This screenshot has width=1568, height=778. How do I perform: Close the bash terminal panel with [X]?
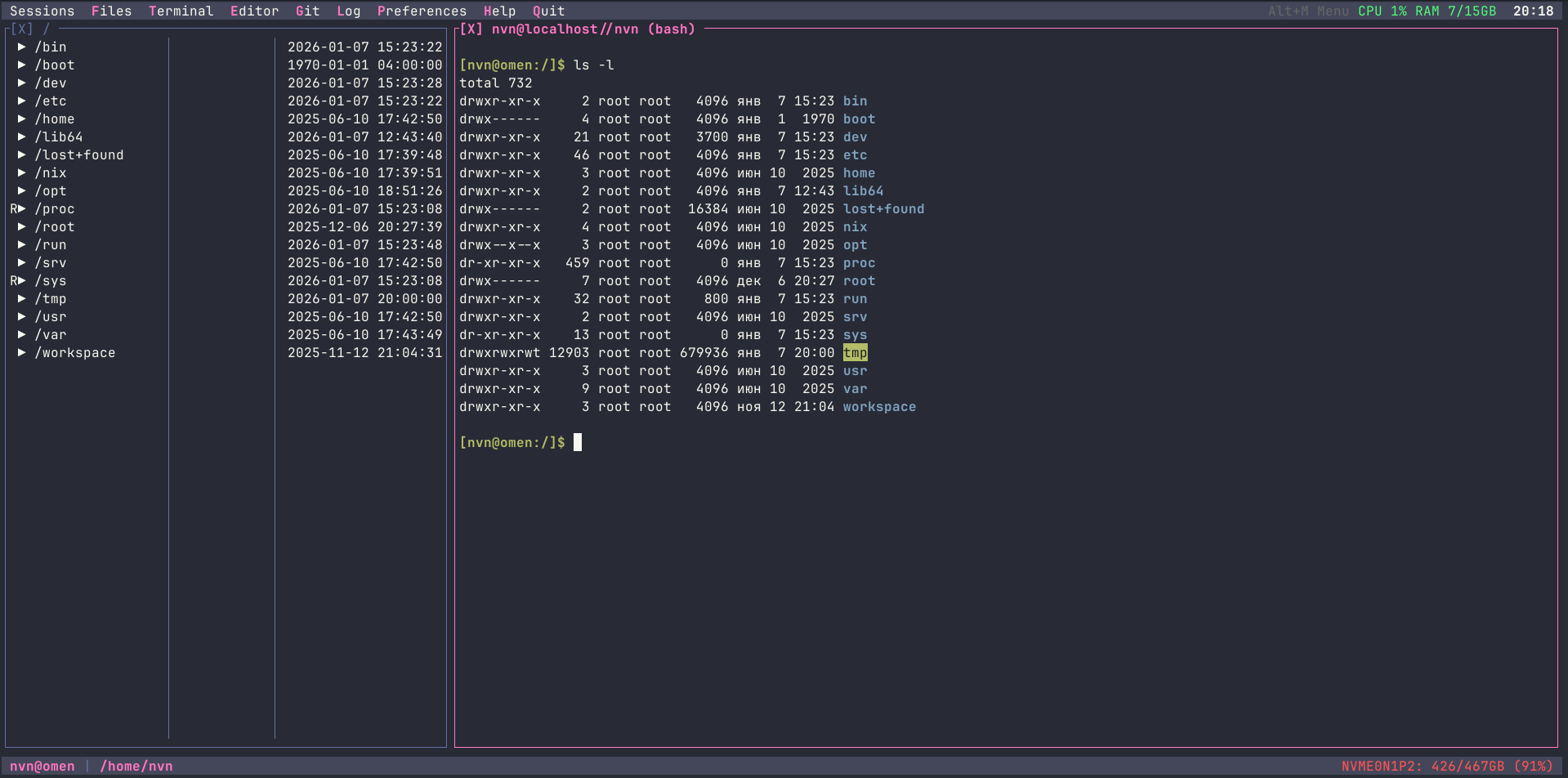471,29
